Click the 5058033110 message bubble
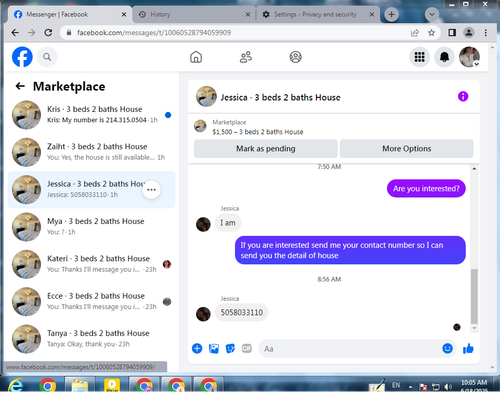This screenshot has width=500, height=396. [242, 313]
